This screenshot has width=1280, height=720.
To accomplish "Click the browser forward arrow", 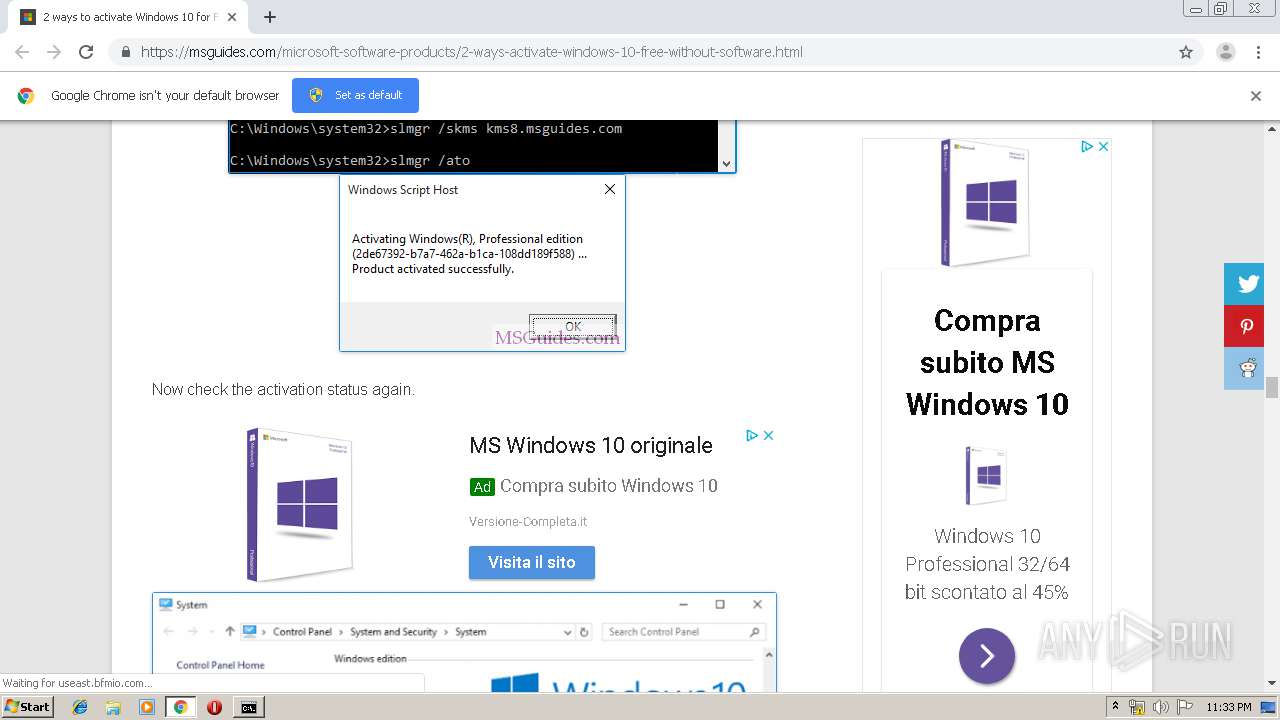I will point(54,52).
